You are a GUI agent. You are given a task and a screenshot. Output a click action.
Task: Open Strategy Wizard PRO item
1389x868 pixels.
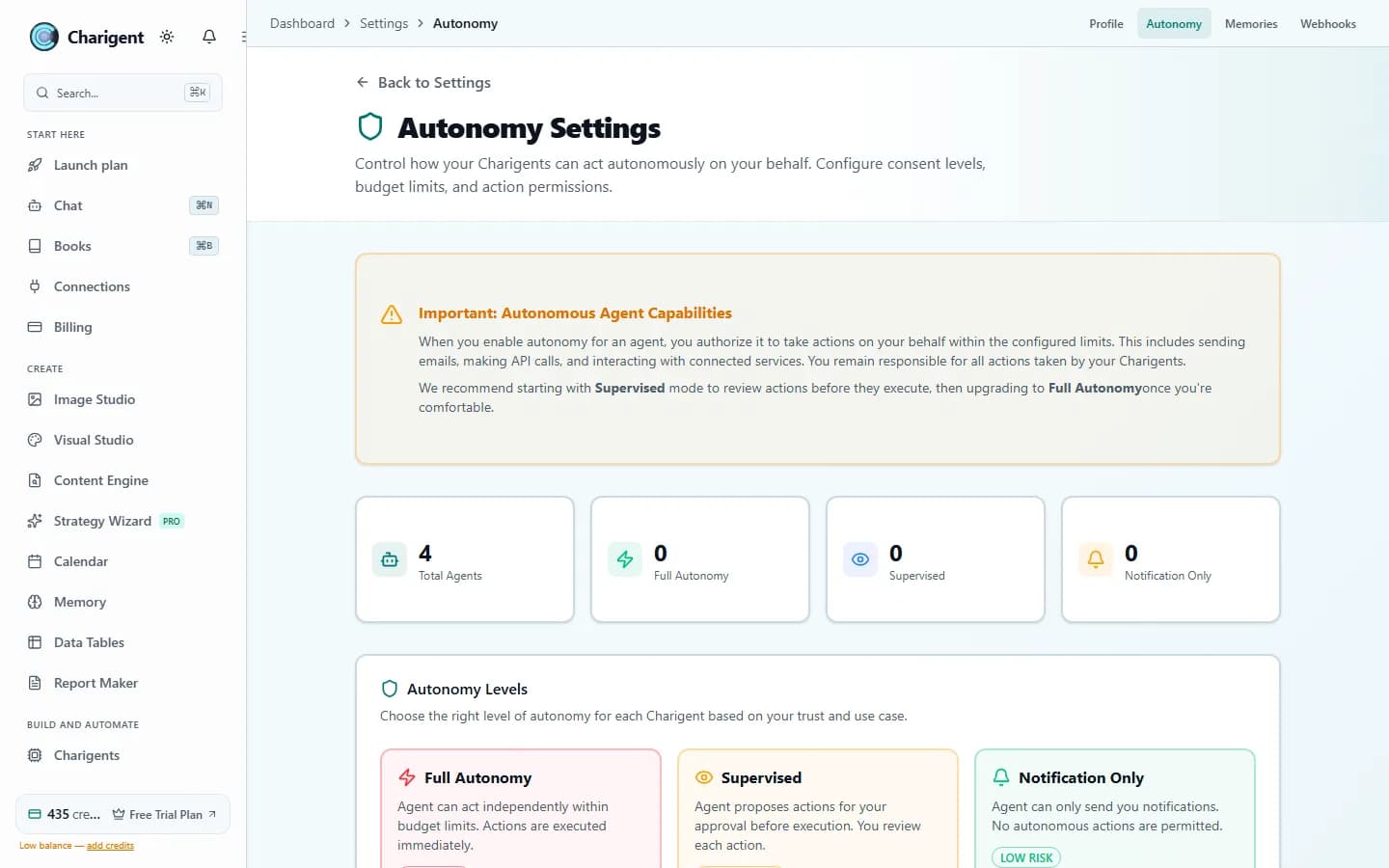[123, 521]
